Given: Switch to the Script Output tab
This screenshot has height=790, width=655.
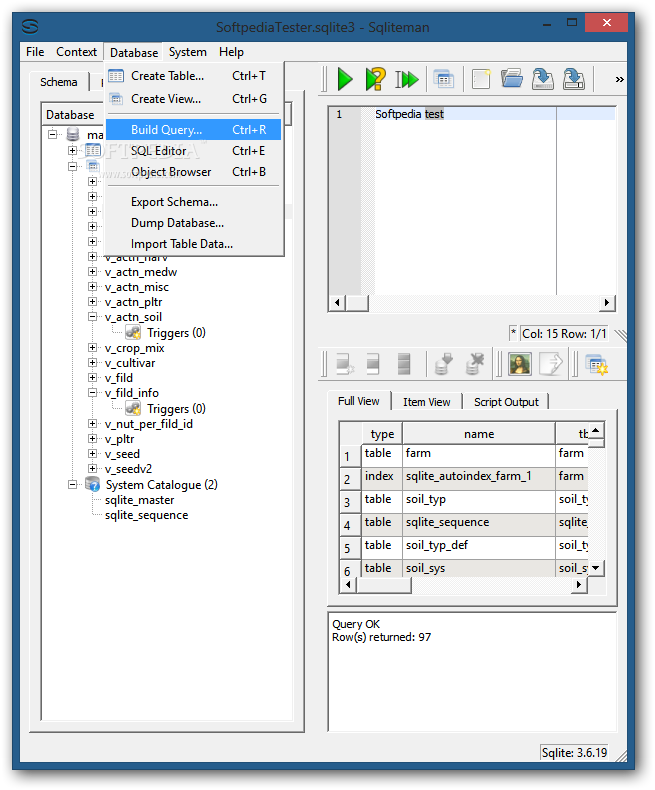Looking at the screenshot, I should click(x=506, y=402).
